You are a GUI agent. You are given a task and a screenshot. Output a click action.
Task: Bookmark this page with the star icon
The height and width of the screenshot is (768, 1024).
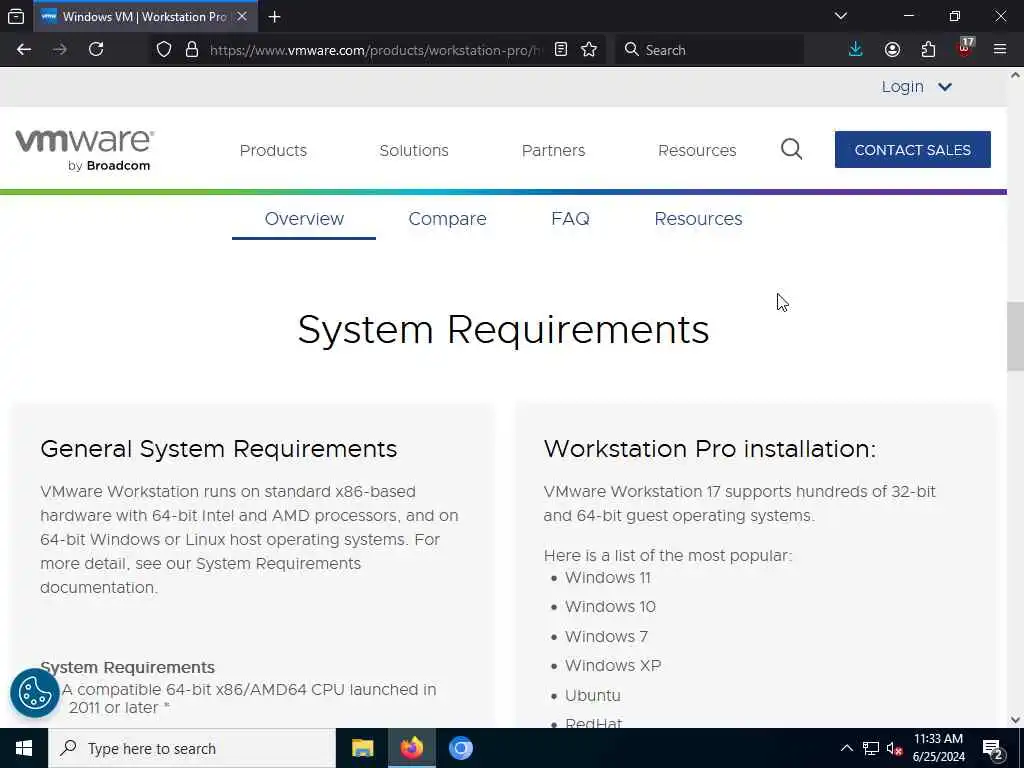pyautogui.click(x=589, y=50)
